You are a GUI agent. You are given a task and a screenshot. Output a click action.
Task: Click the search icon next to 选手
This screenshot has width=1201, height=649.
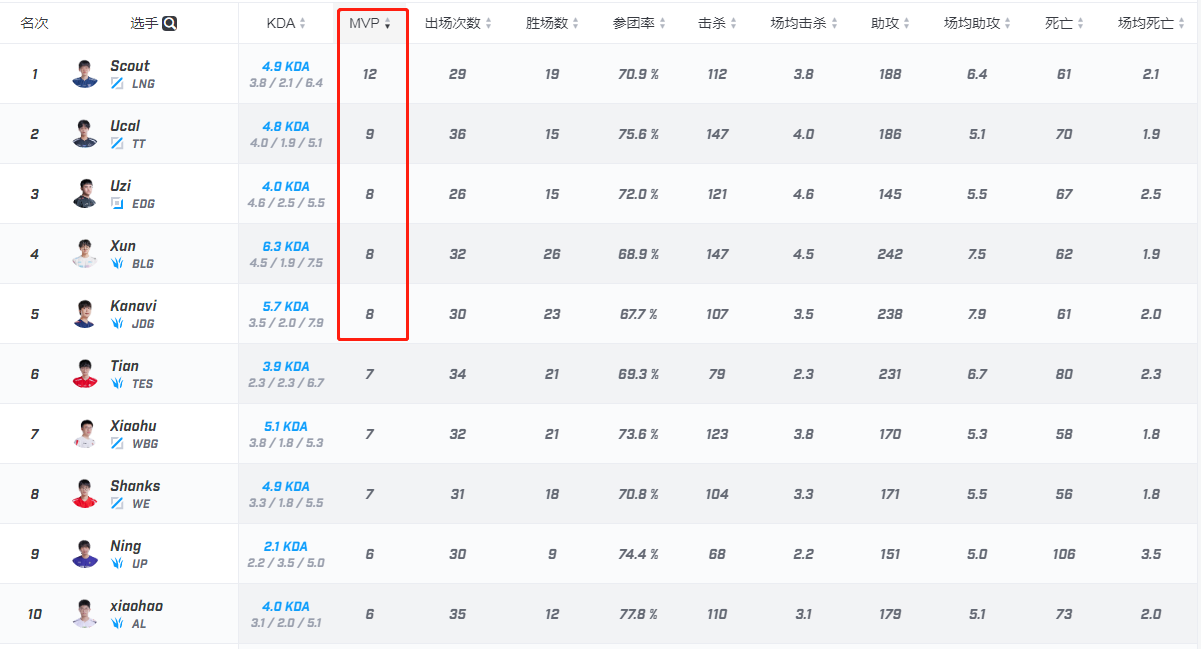pos(170,23)
